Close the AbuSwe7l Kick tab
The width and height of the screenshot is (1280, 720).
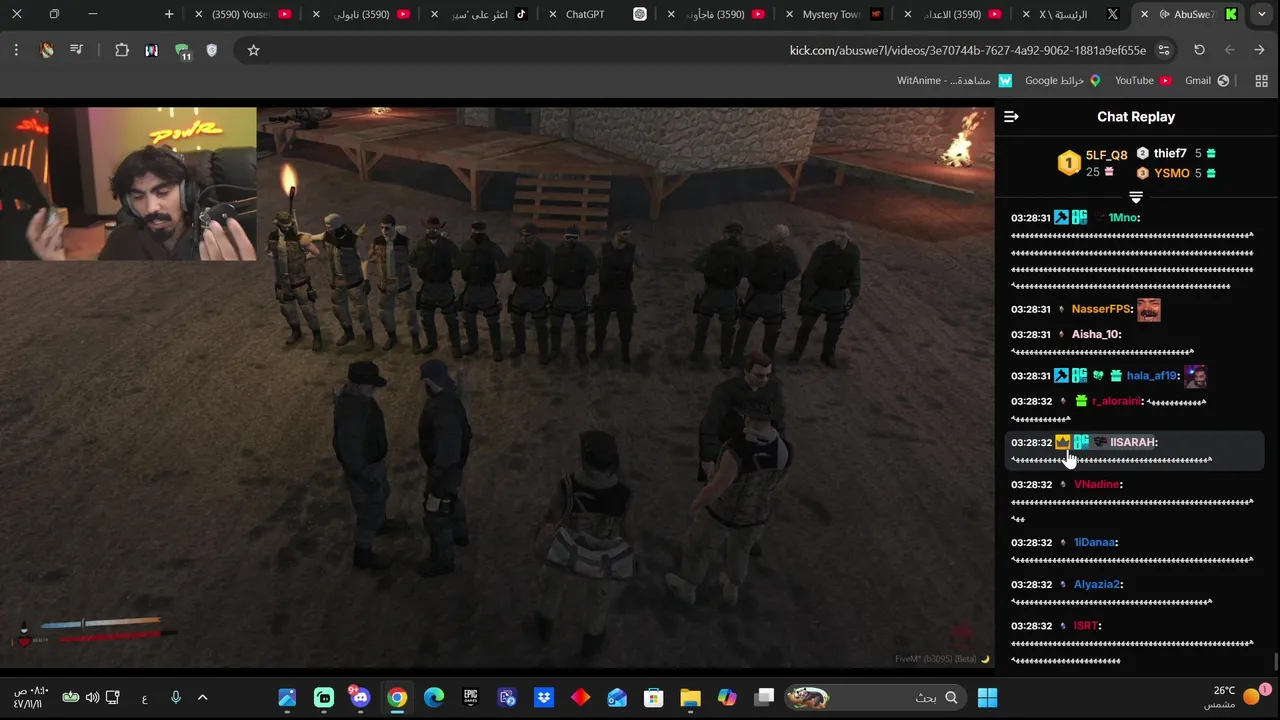pyautogui.click(x=1143, y=14)
